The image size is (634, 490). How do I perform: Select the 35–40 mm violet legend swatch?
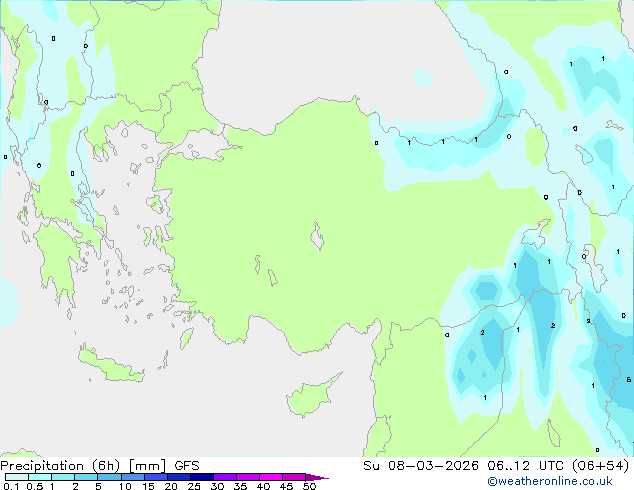click(x=248, y=477)
